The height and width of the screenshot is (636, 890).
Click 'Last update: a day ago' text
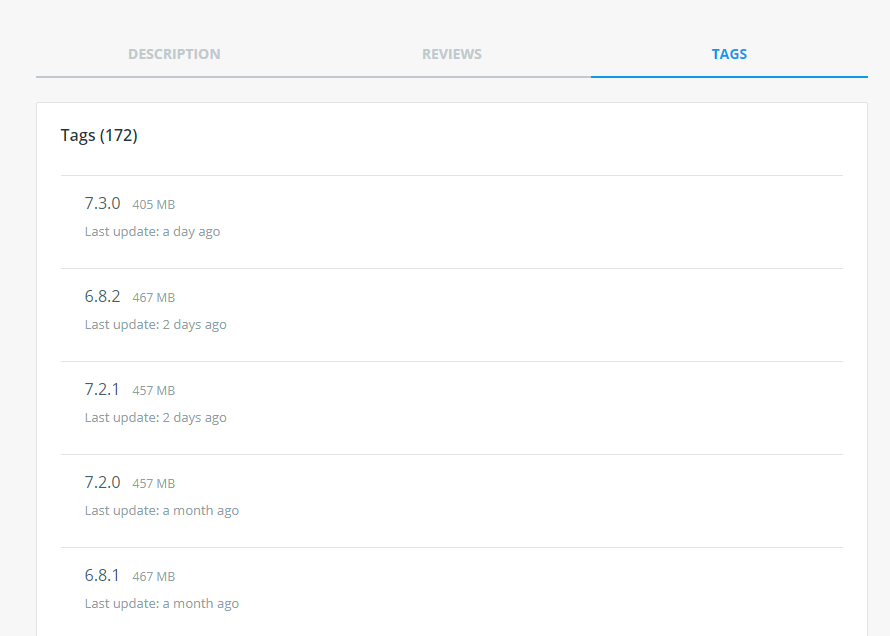click(x=152, y=231)
